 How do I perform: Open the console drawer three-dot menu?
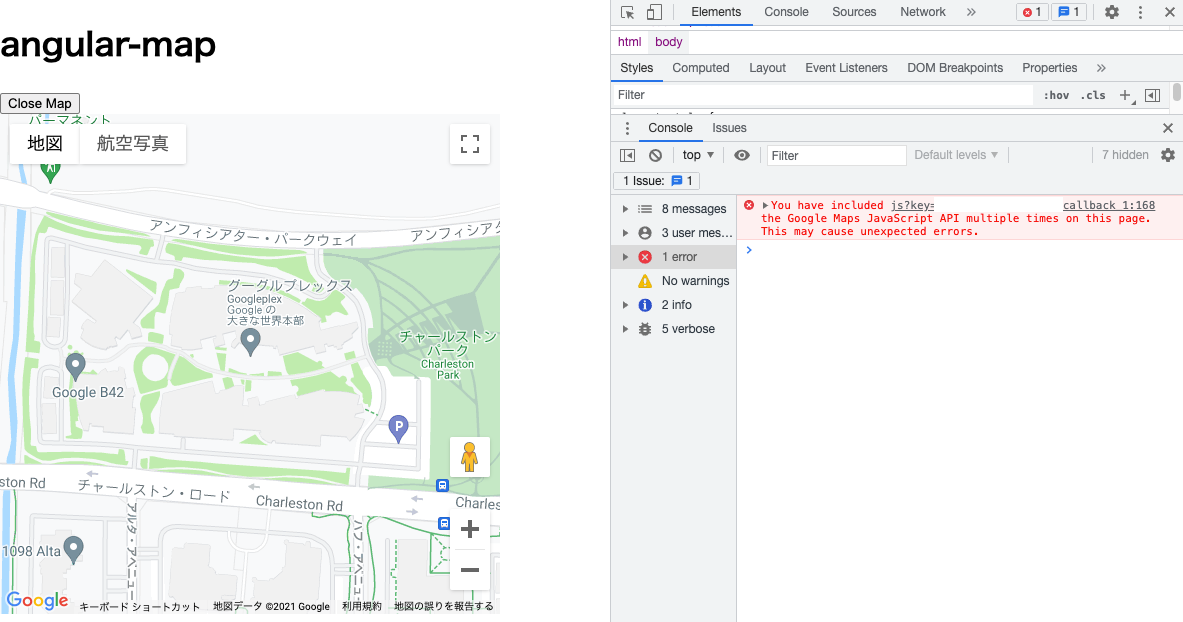[626, 128]
